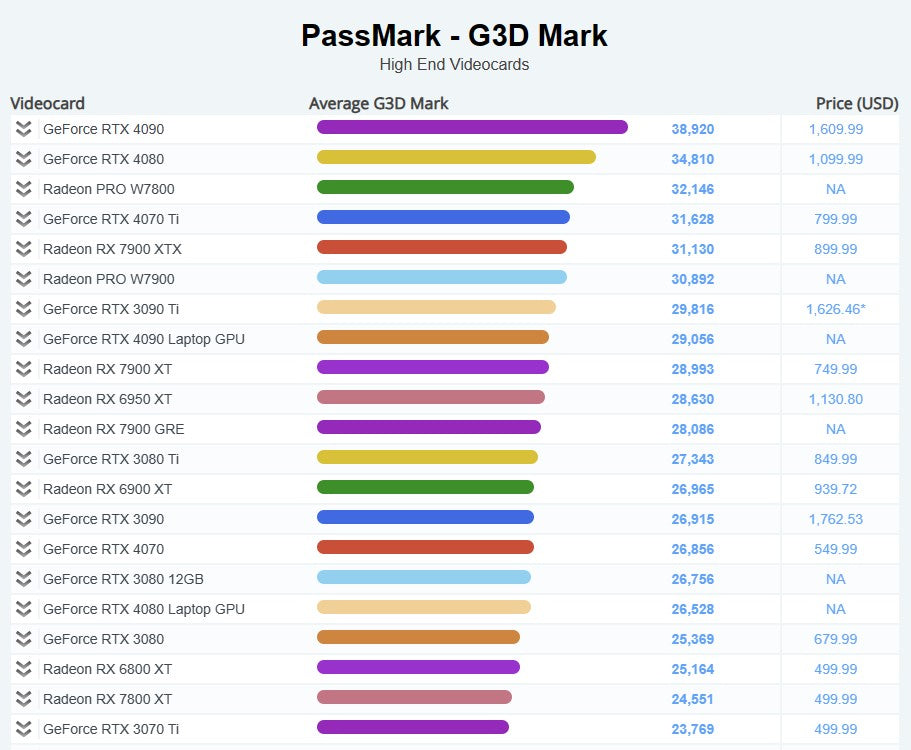Expand the GeForce RTX 4090 row chevron
The height and width of the screenshot is (750, 911).
pyautogui.click(x=23, y=129)
